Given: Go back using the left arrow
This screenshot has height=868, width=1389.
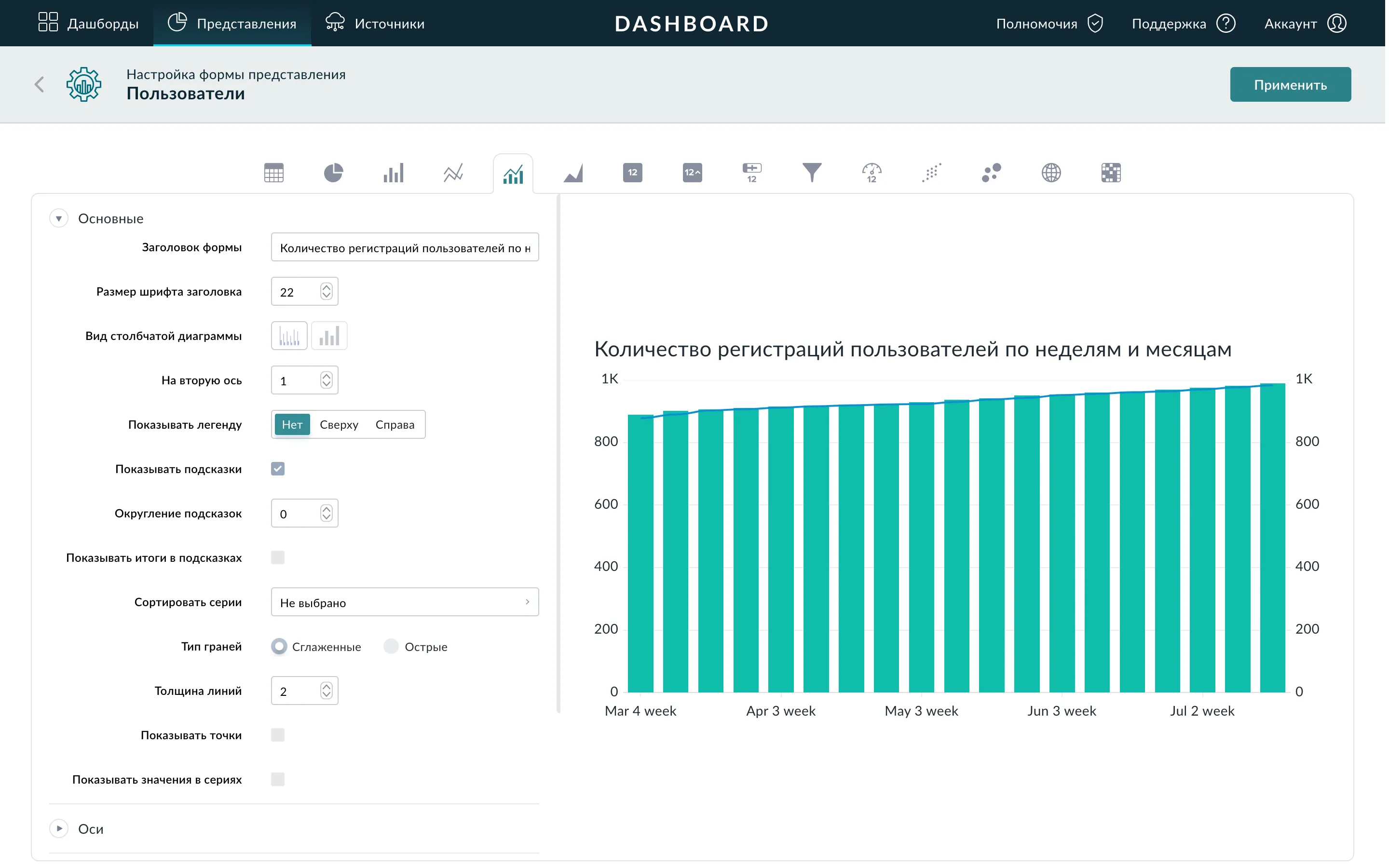Looking at the screenshot, I should coord(39,84).
